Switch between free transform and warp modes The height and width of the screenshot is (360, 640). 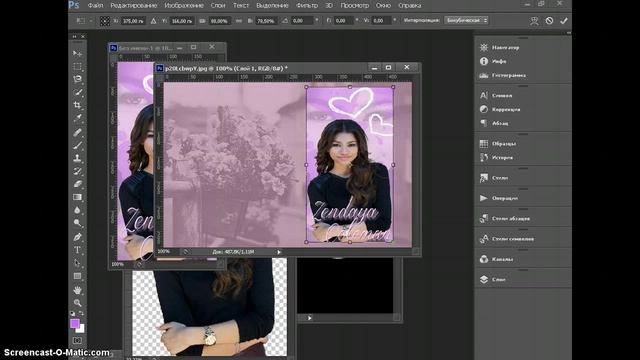coord(534,21)
